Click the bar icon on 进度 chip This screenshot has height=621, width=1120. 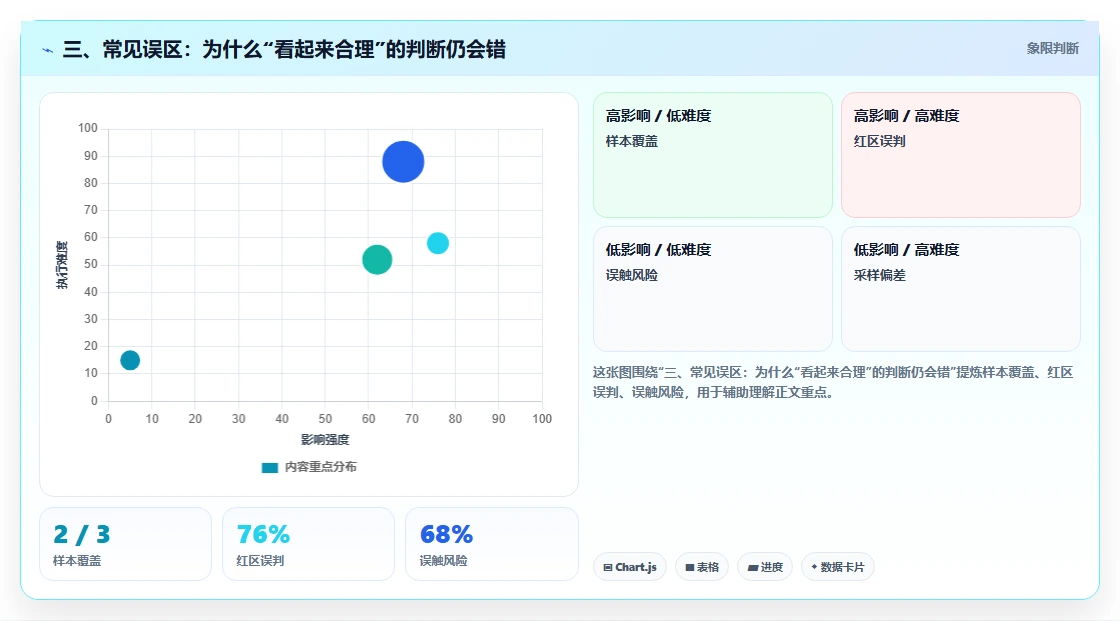coord(753,567)
